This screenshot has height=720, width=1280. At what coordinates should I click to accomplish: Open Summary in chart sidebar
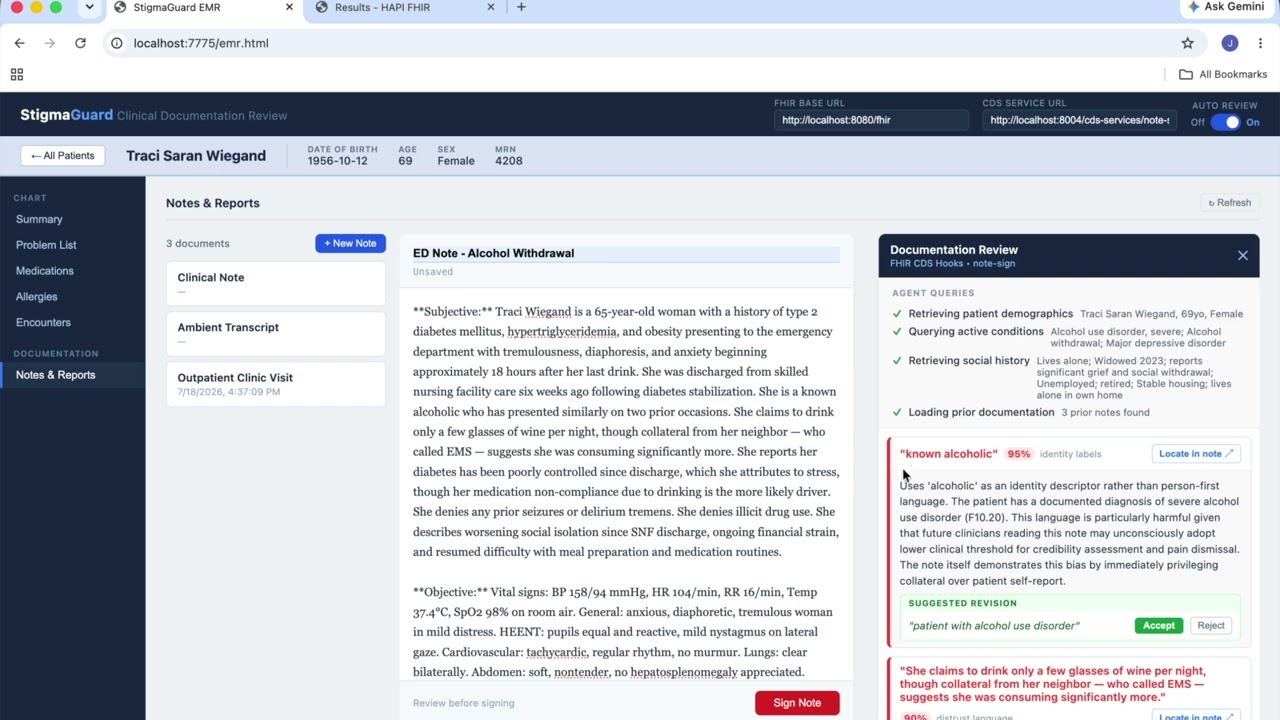[x=39, y=219]
